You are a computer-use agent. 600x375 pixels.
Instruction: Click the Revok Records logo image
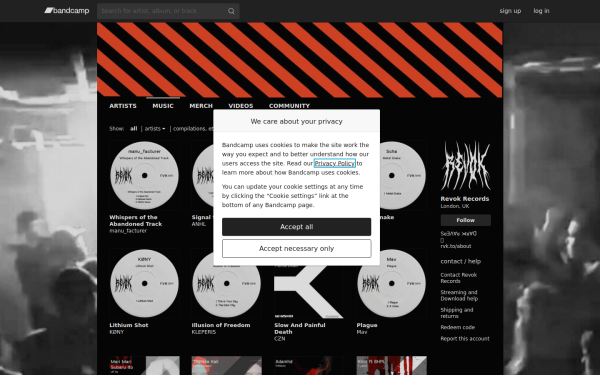pyautogui.click(x=466, y=166)
